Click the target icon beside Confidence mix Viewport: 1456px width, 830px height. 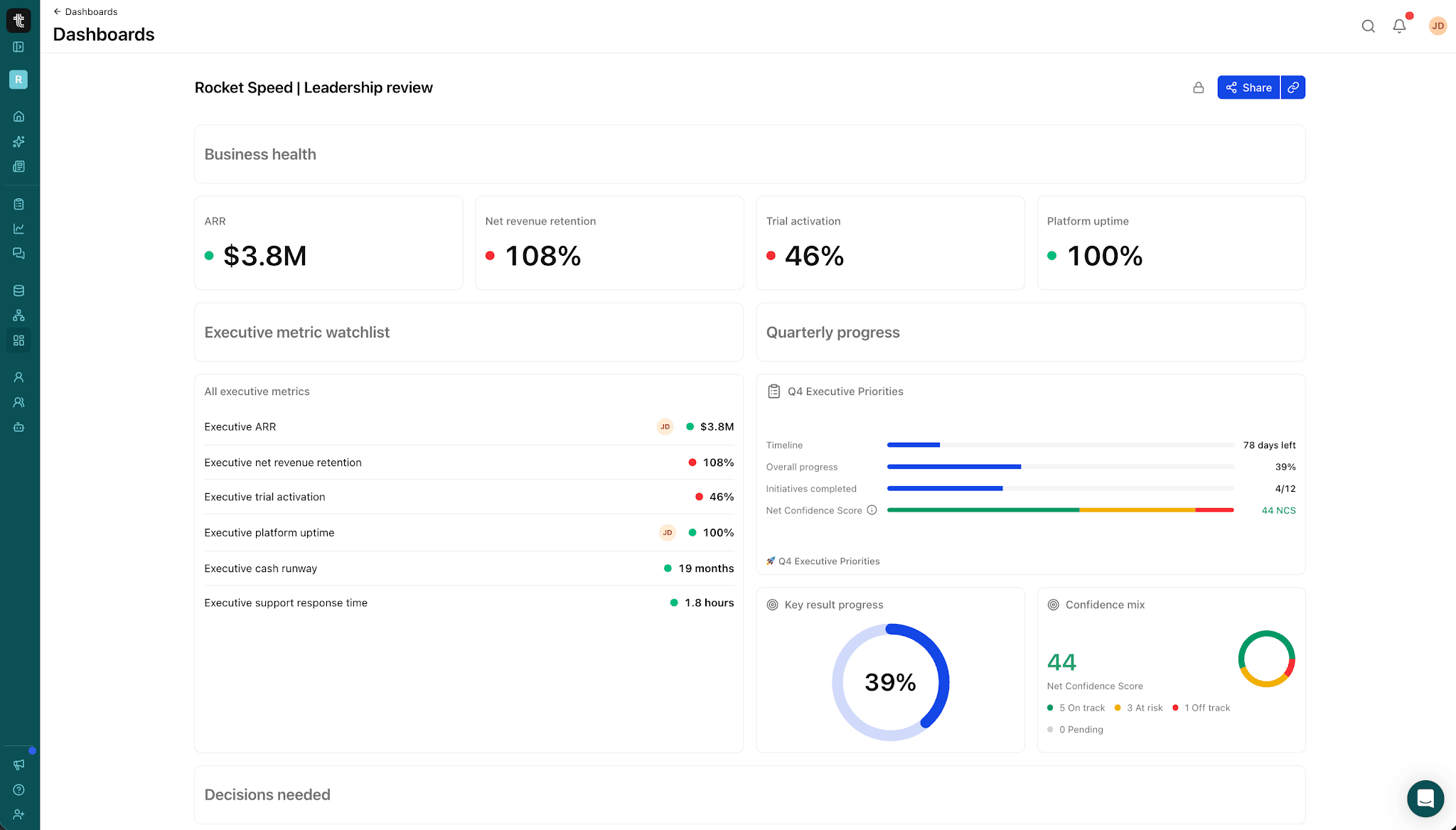pyautogui.click(x=1053, y=605)
